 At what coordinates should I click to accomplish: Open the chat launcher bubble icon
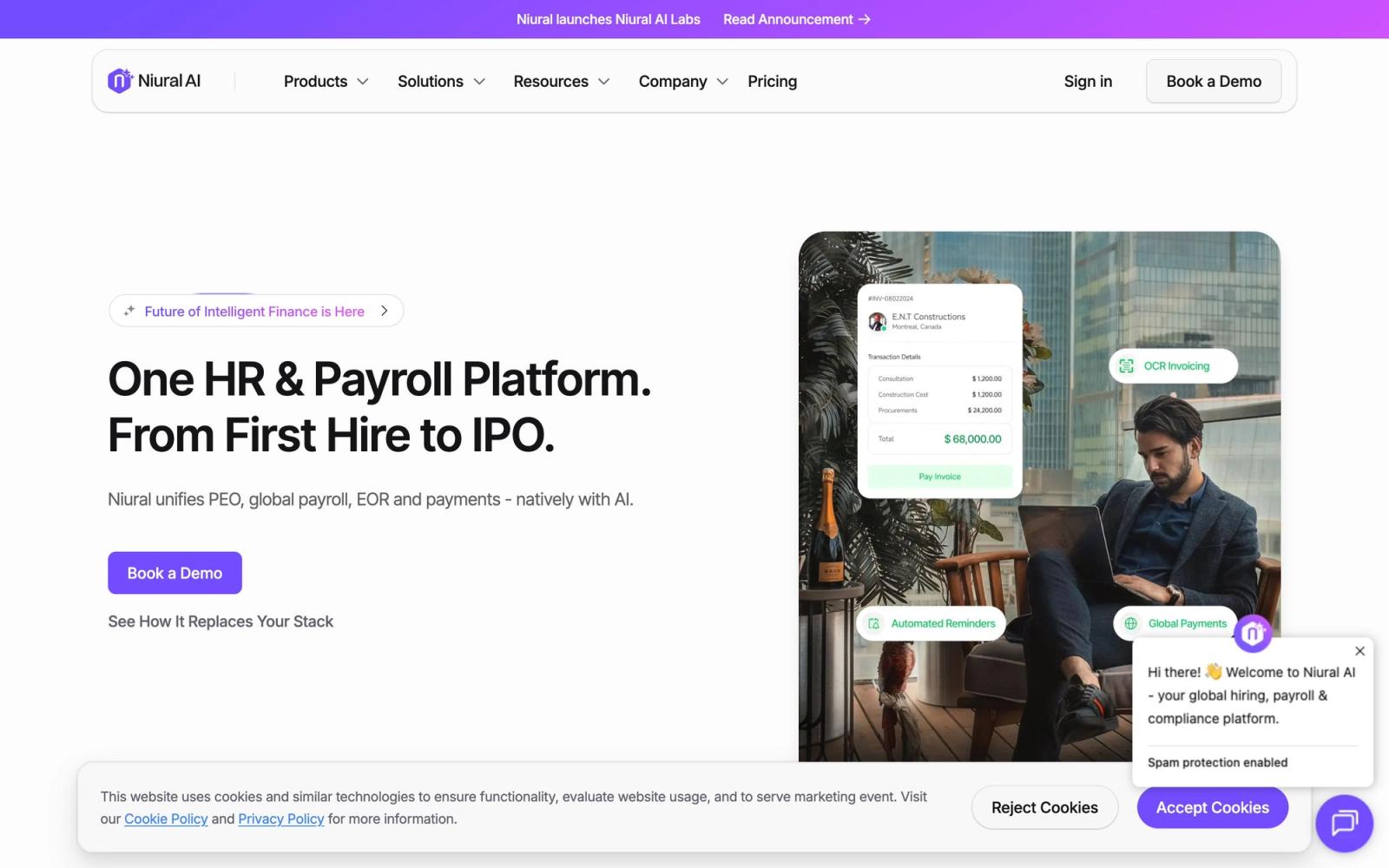tap(1344, 822)
